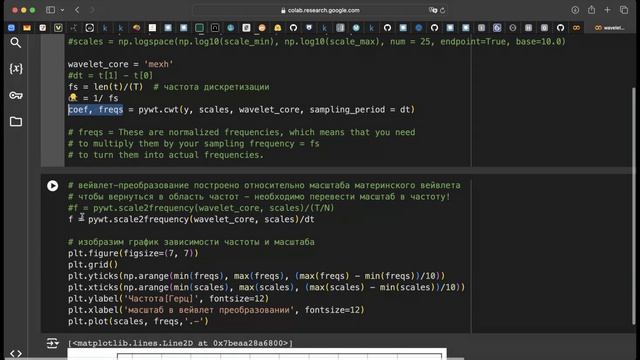640x360 pixels.
Task: Click the 'mexh' string value
Action: pos(158,64)
